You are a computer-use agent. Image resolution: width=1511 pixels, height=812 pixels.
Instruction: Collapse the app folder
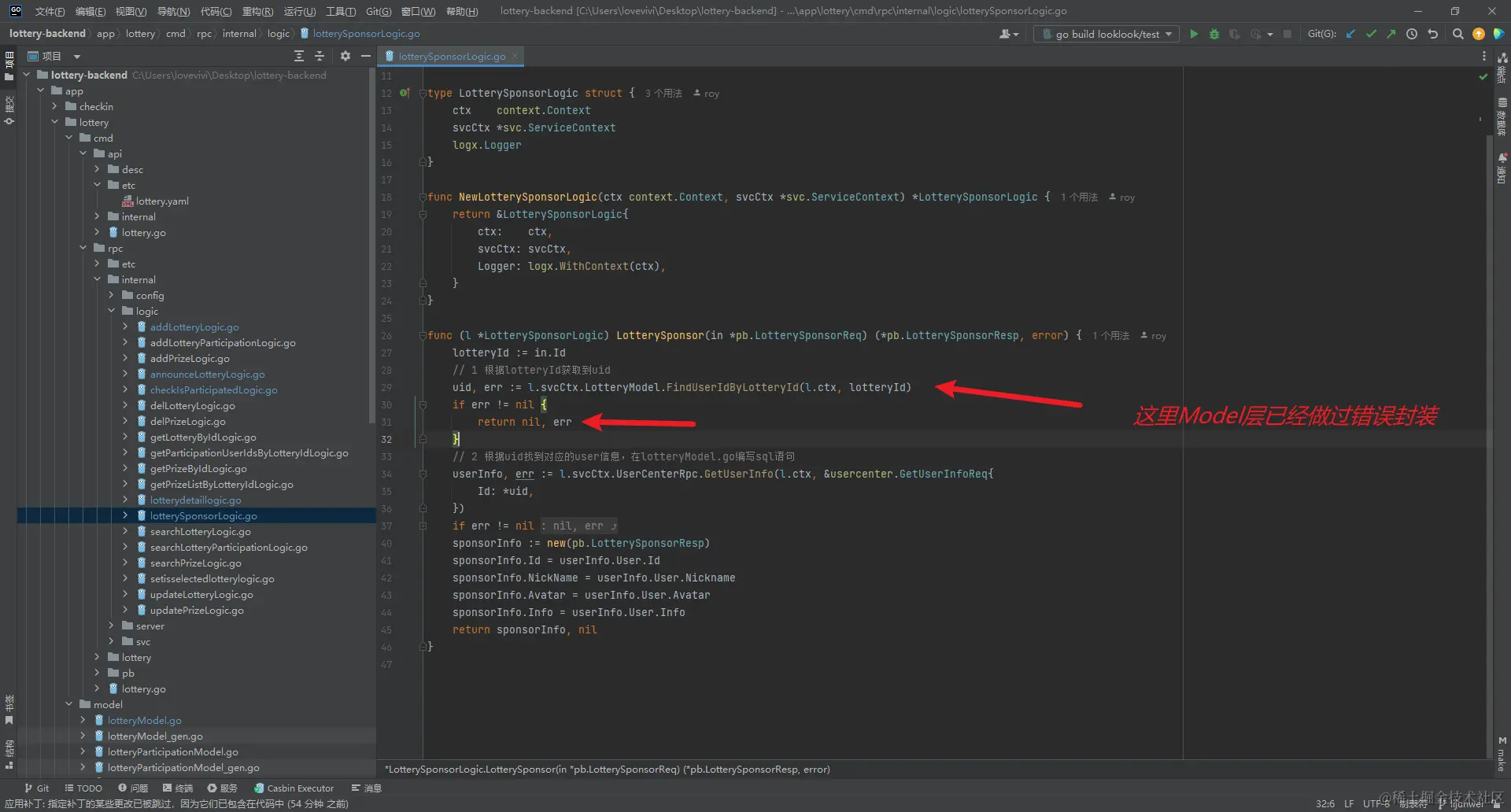point(41,91)
